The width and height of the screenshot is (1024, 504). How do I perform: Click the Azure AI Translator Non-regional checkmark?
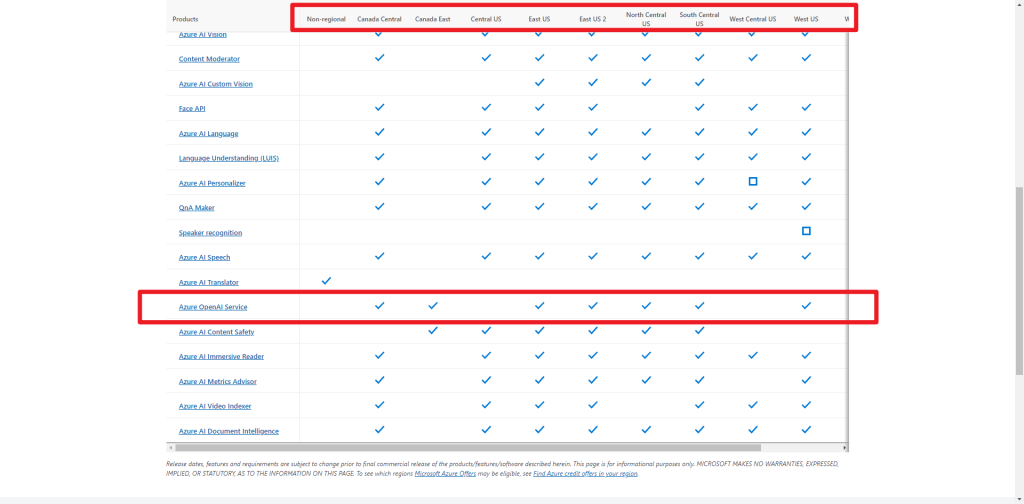(326, 281)
